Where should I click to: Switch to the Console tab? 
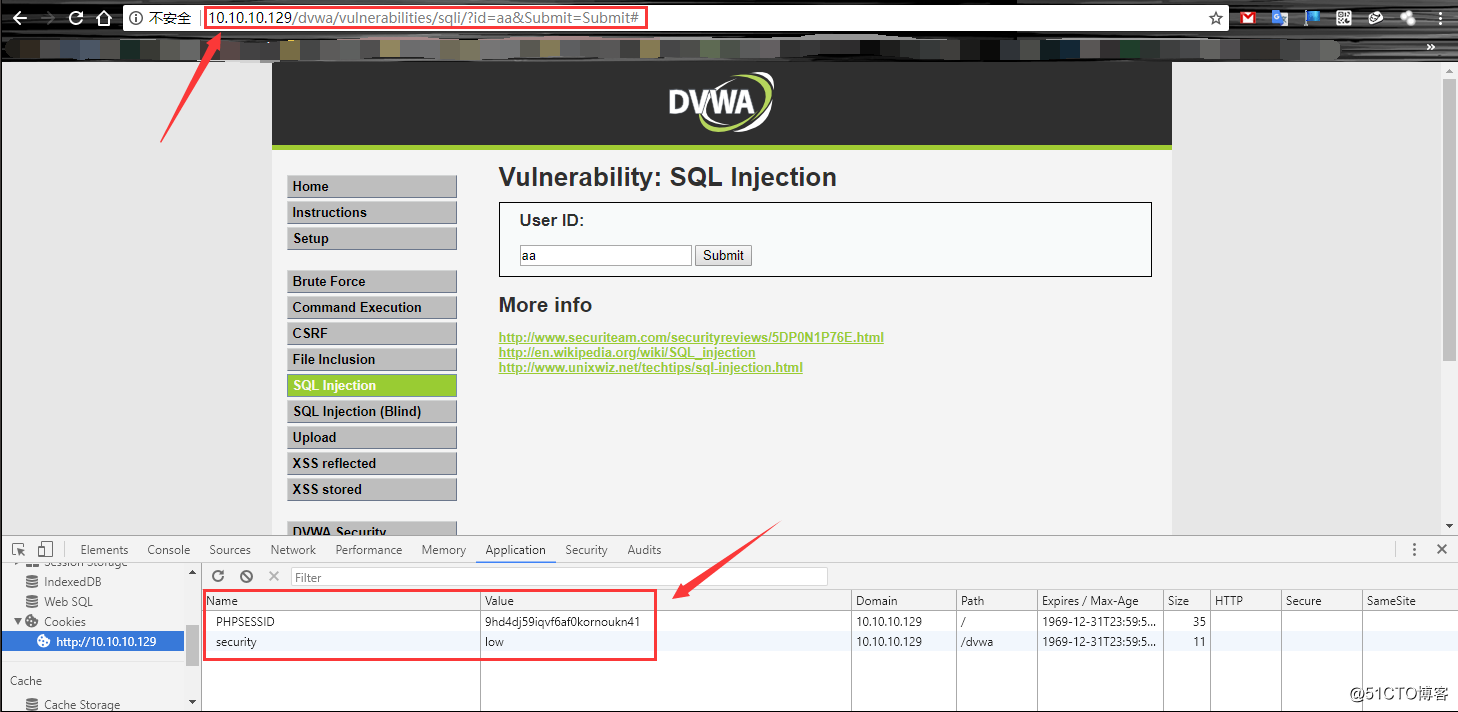tap(169, 549)
